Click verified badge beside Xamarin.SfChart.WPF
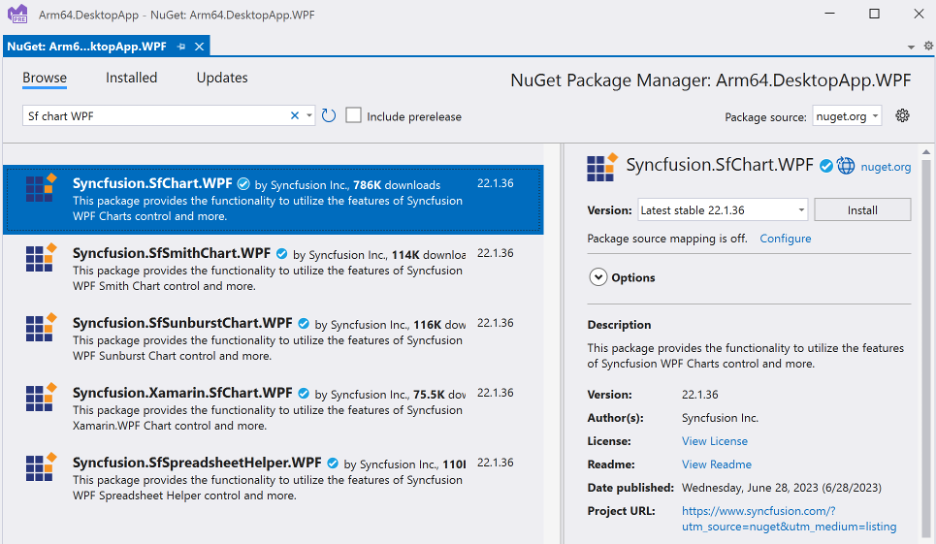Viewport: 936px width, 544px height. point(303,394)
